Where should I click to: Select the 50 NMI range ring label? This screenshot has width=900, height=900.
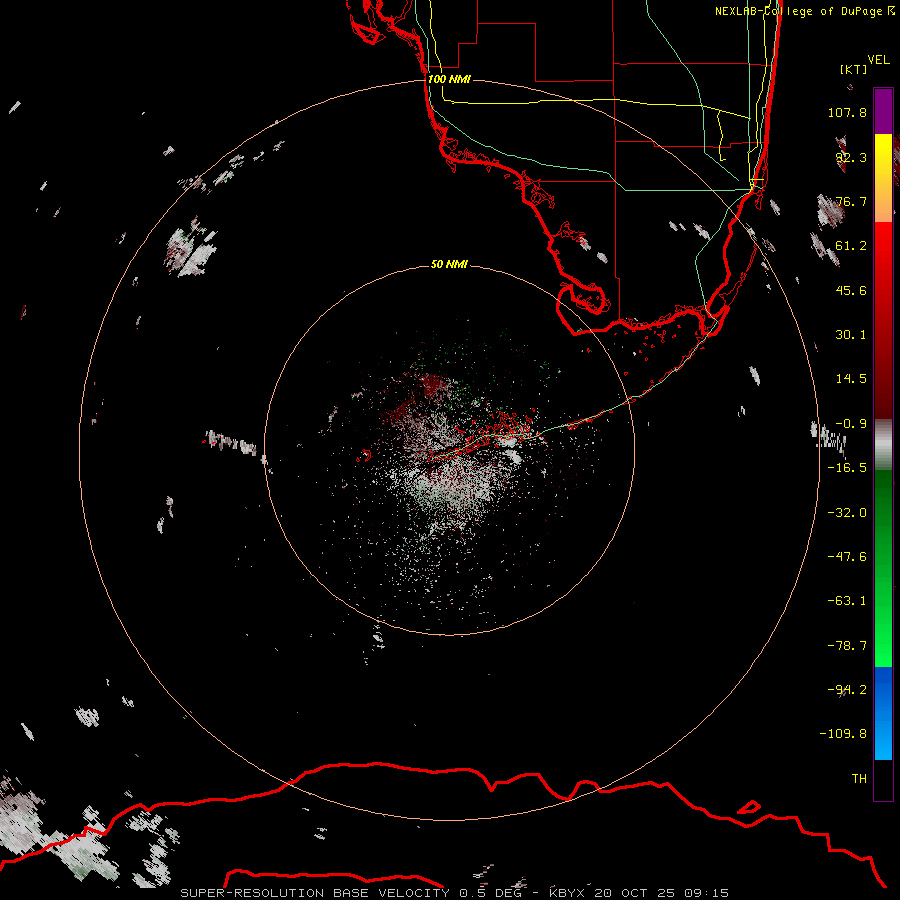(449, 264)
